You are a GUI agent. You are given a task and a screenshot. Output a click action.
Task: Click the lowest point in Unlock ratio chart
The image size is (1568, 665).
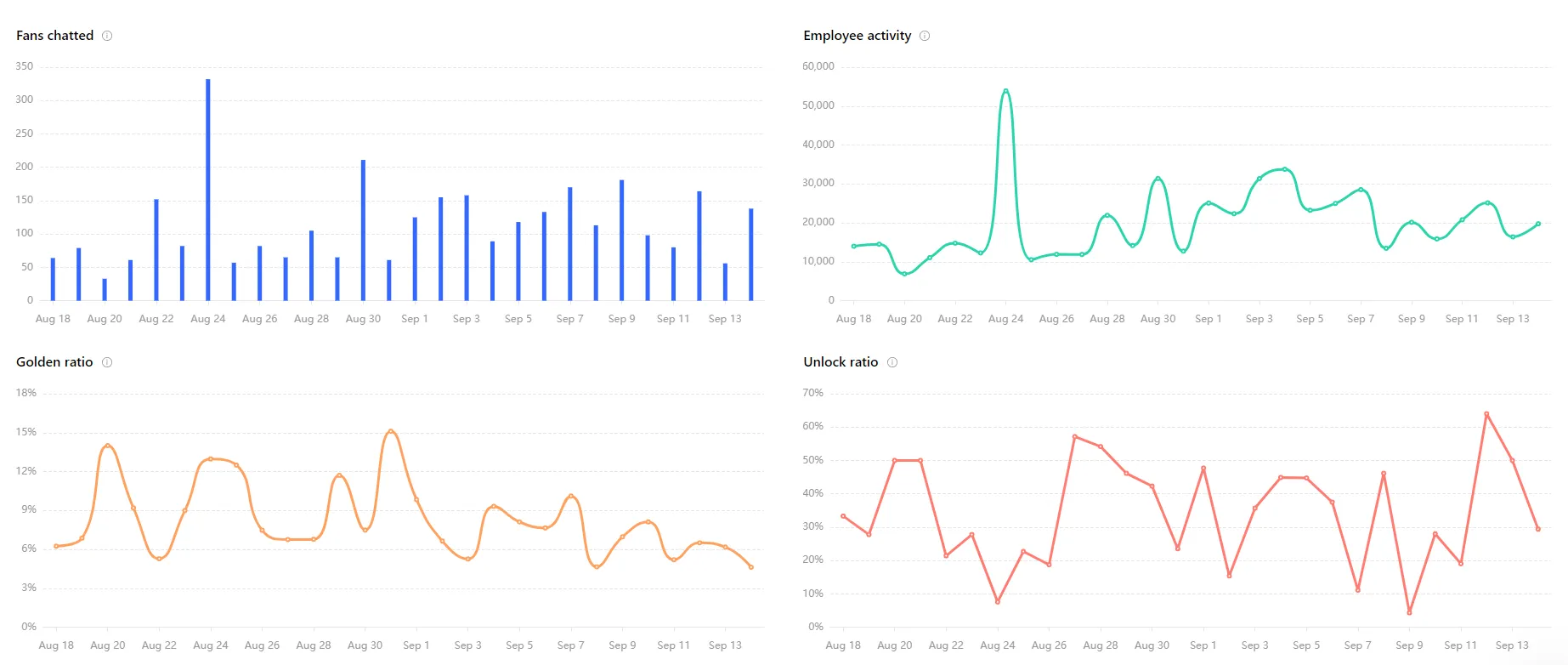[x=1409, y=612]
